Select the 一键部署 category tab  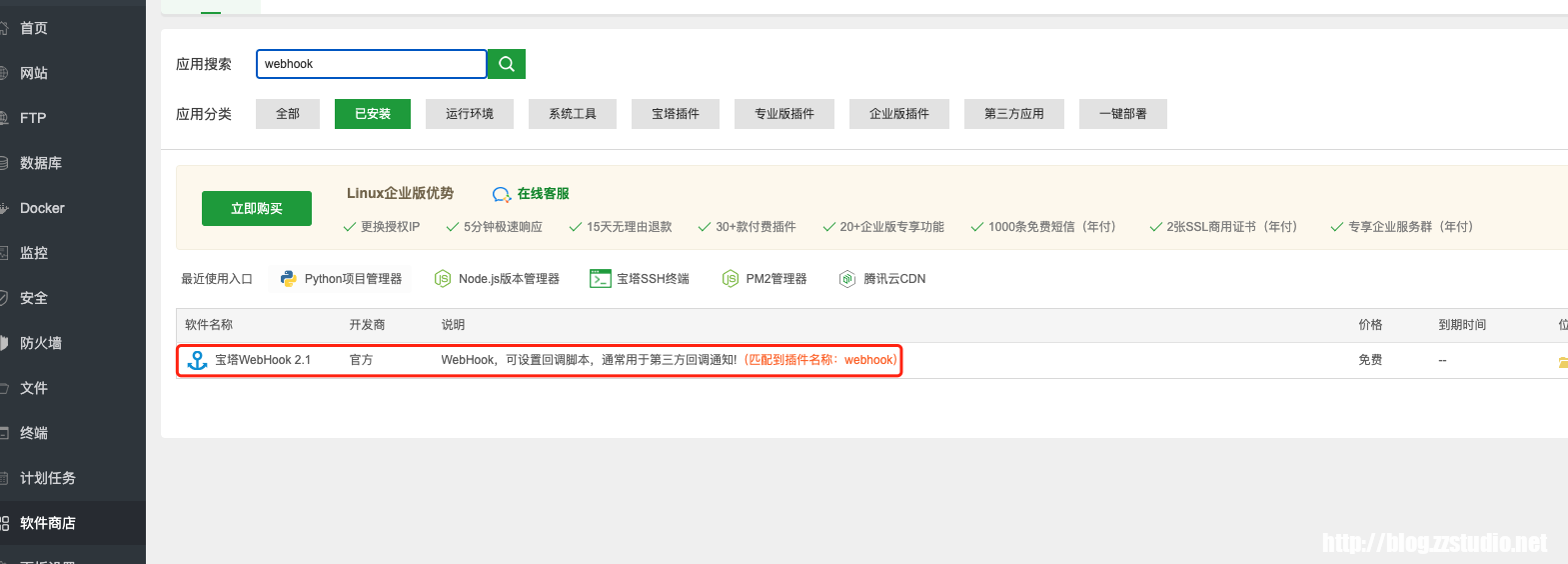1123,114
